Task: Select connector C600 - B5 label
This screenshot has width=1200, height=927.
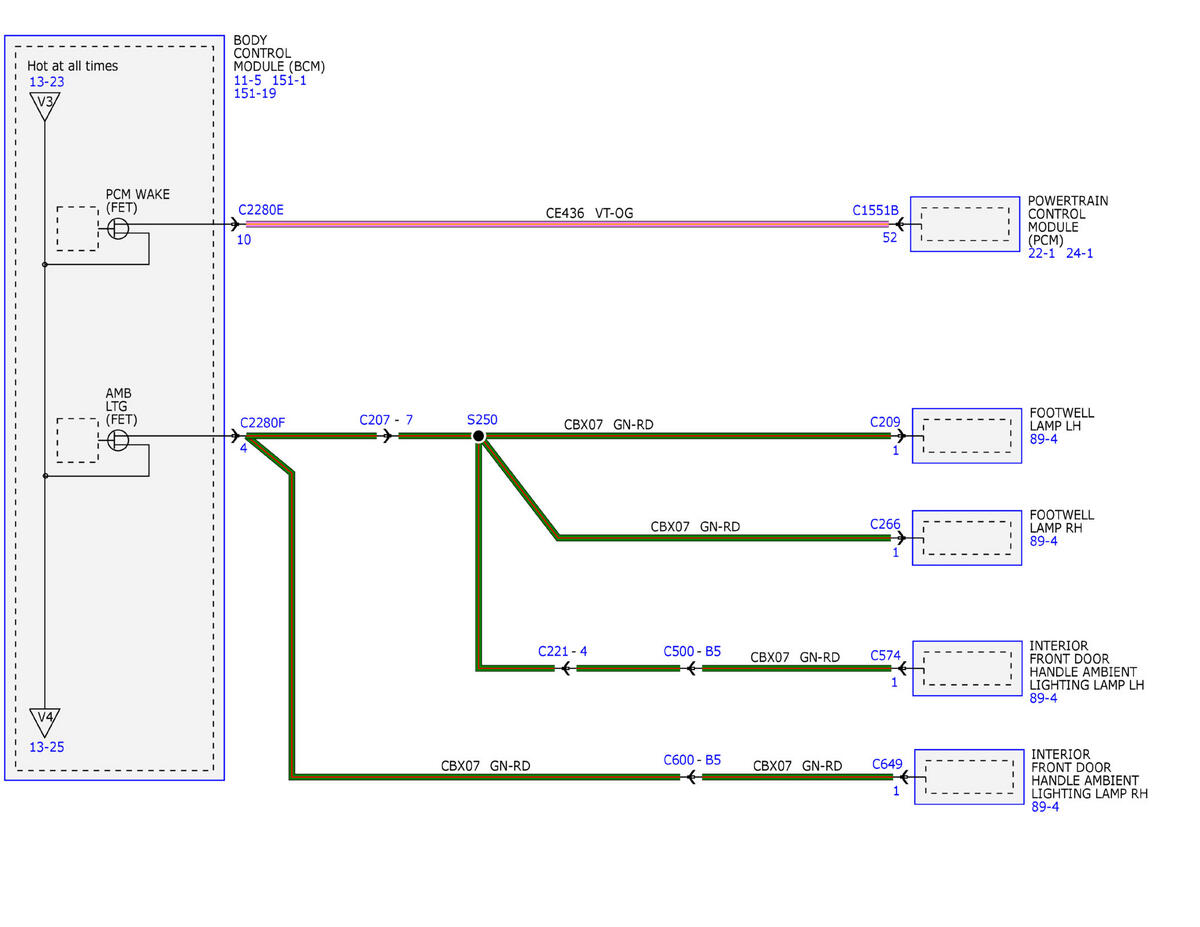Action: (692, 760)
